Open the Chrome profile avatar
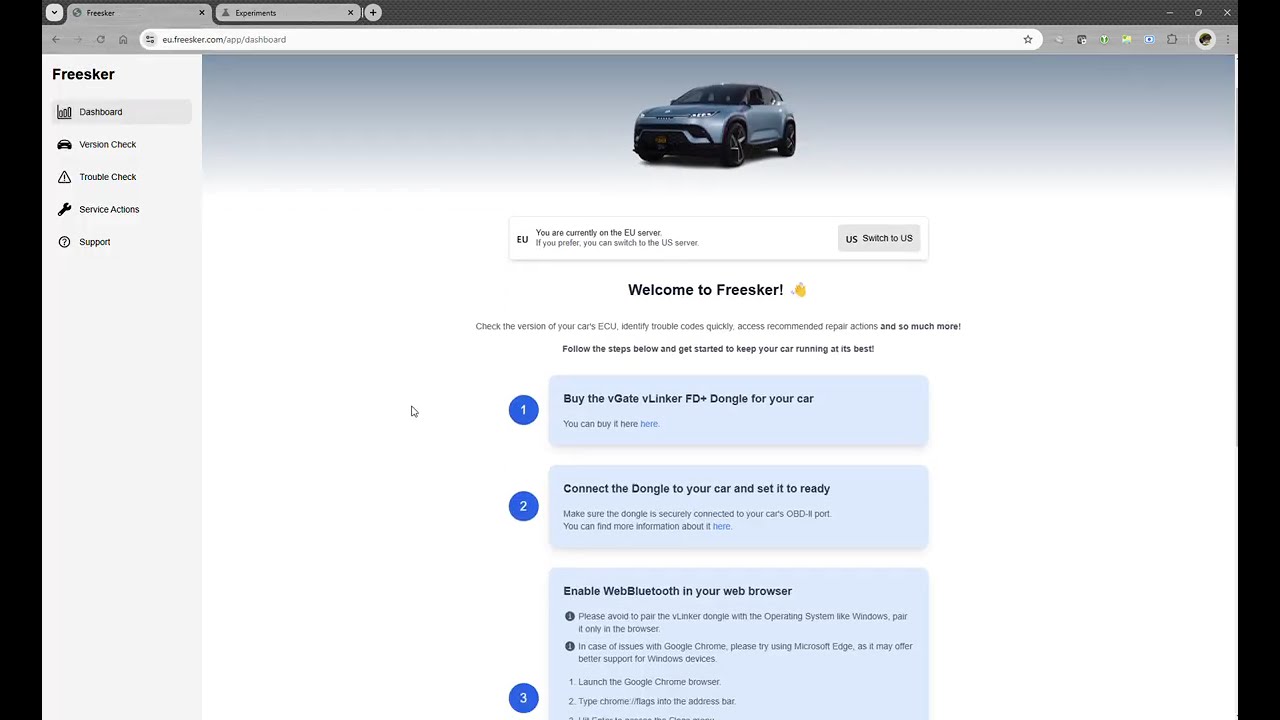 [x=1205, y=39]
